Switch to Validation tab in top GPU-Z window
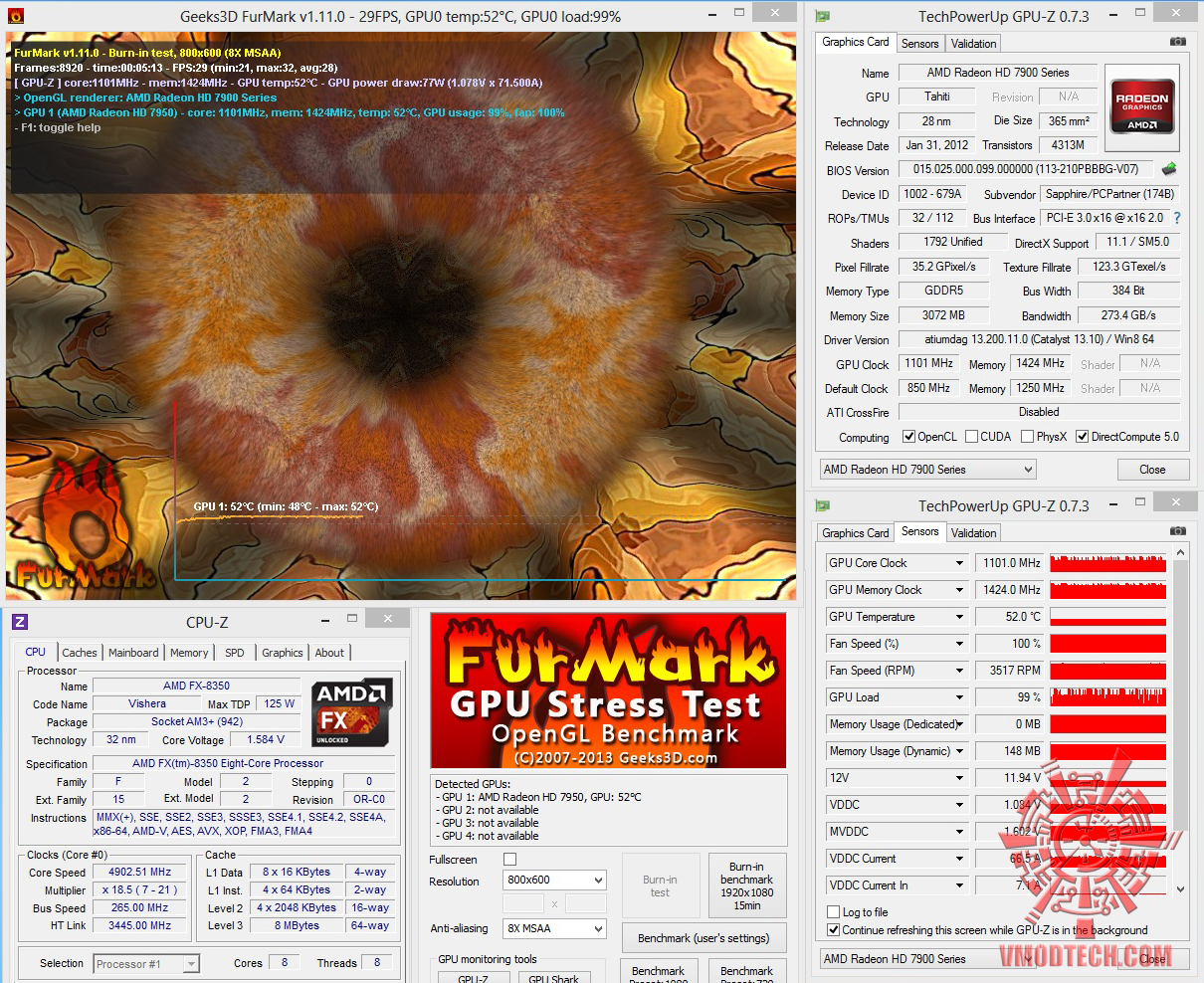 [x=973, y=44]
